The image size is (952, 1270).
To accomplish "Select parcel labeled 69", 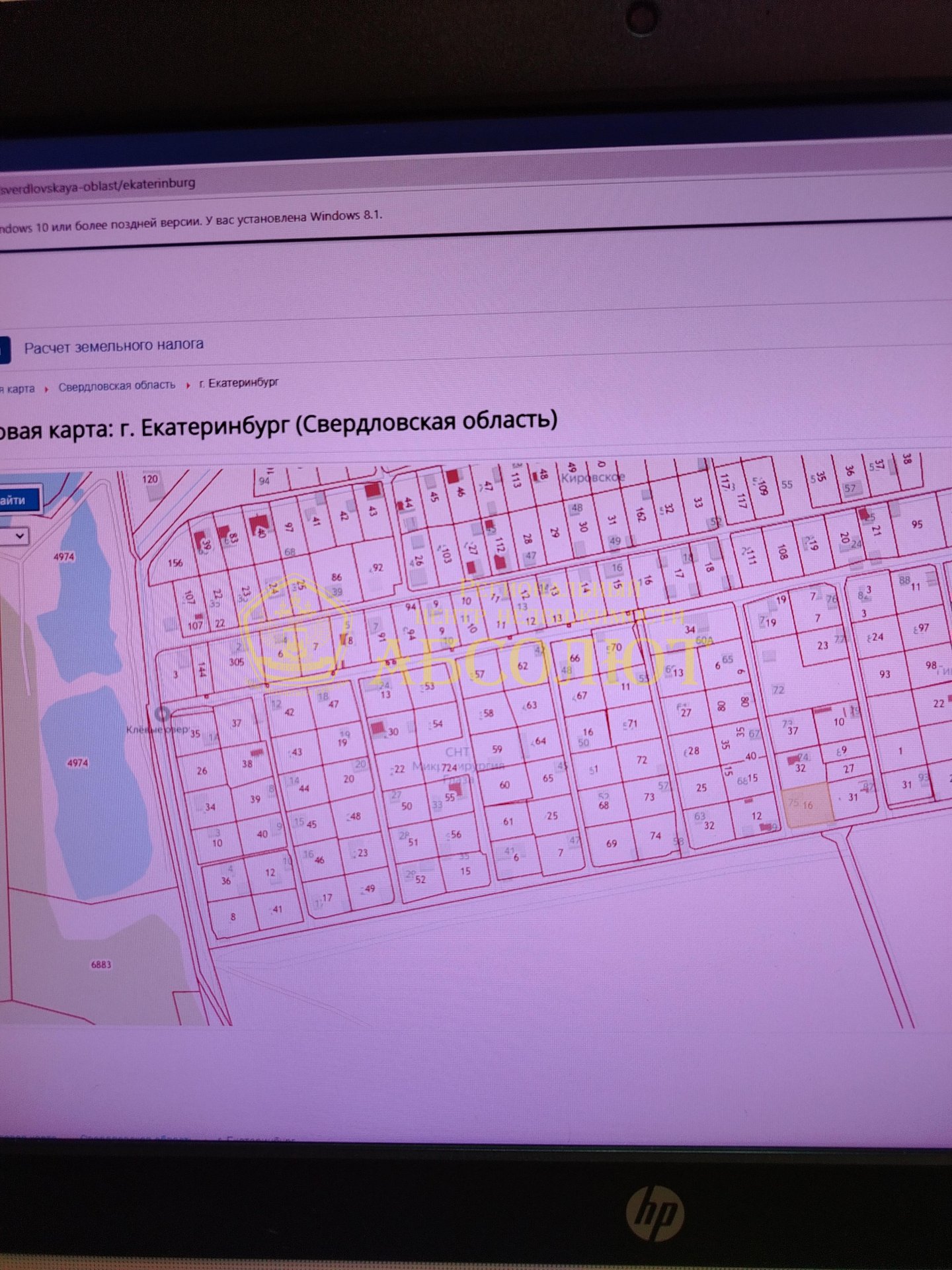I will pyautogui.click(x=612, y=843).
